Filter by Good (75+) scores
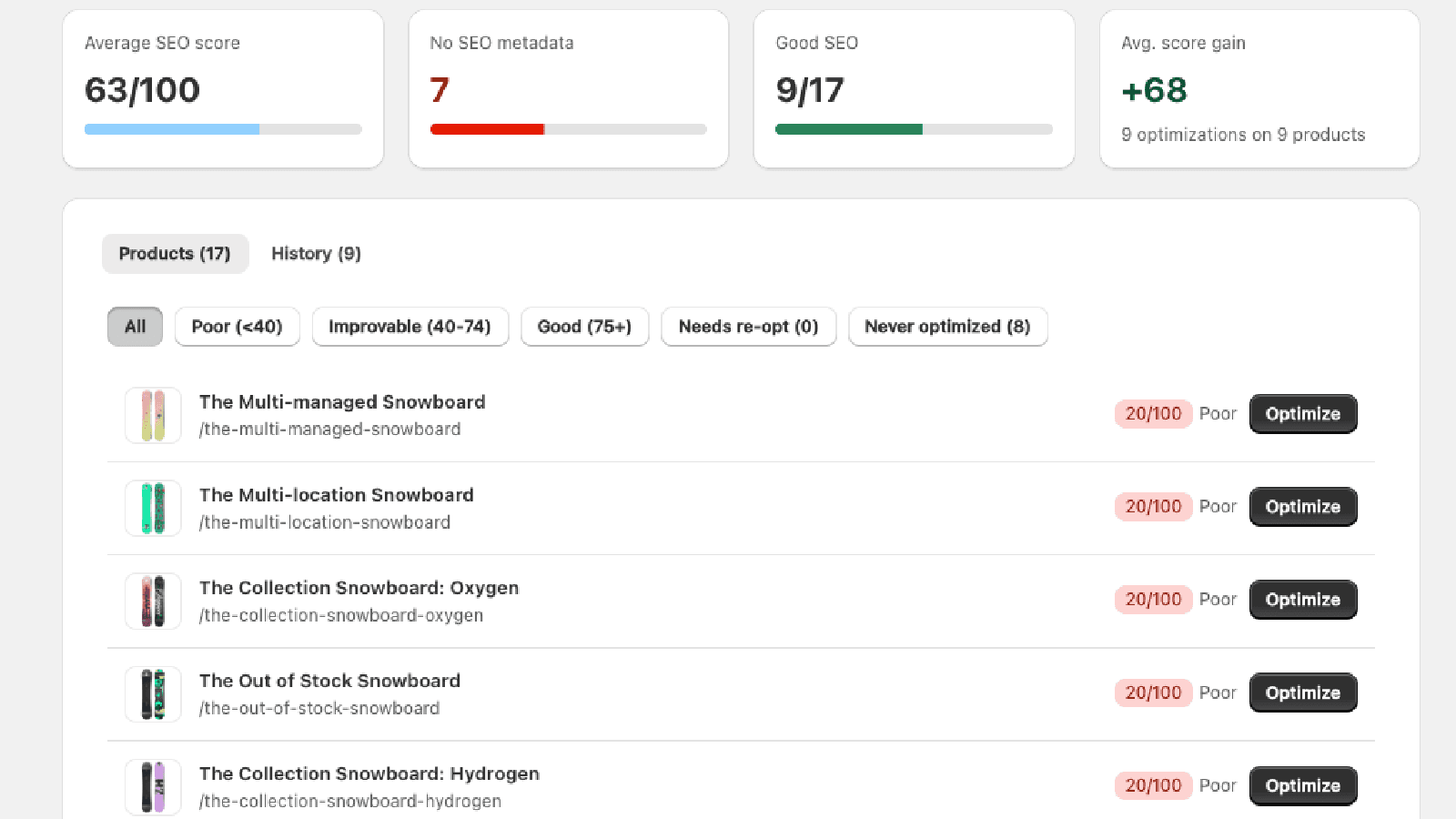Viewport: 1456px width, 819px height. (584, 327)
